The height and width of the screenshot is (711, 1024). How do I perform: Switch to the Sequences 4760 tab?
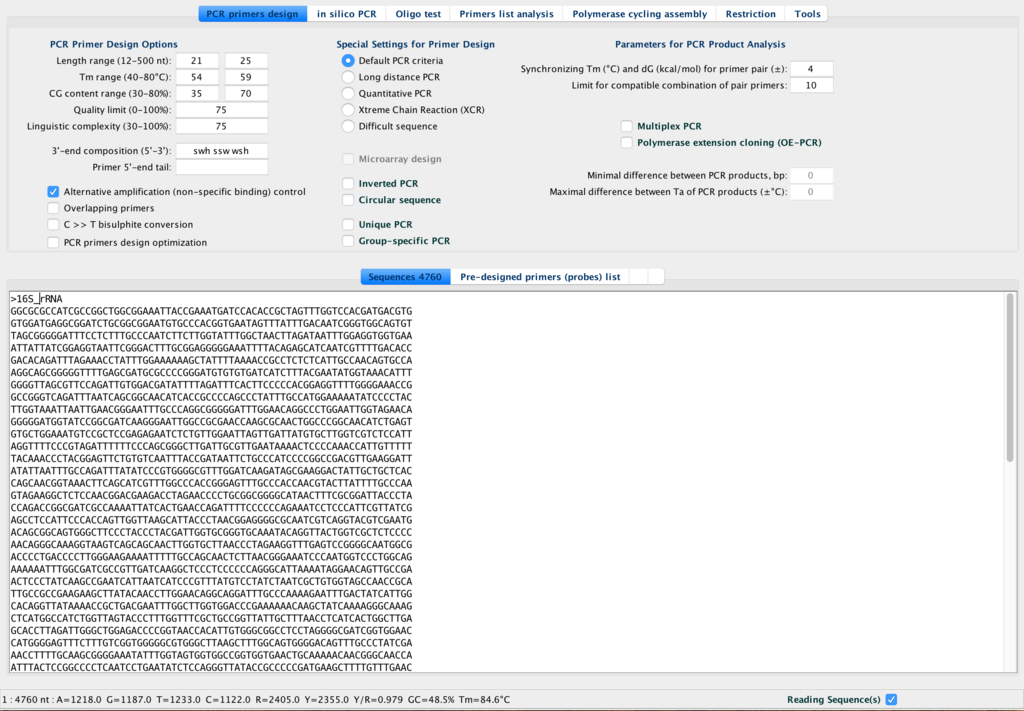[406, 277]
